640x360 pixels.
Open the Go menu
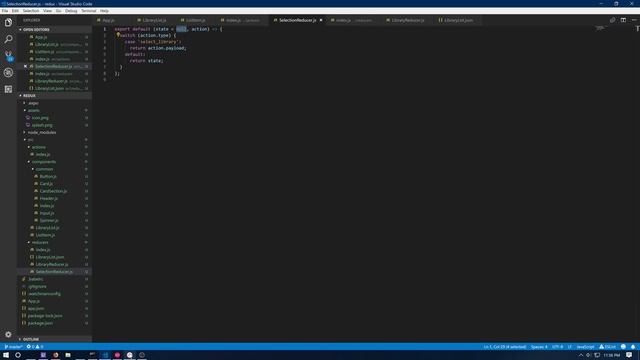[x=58, y=11]
